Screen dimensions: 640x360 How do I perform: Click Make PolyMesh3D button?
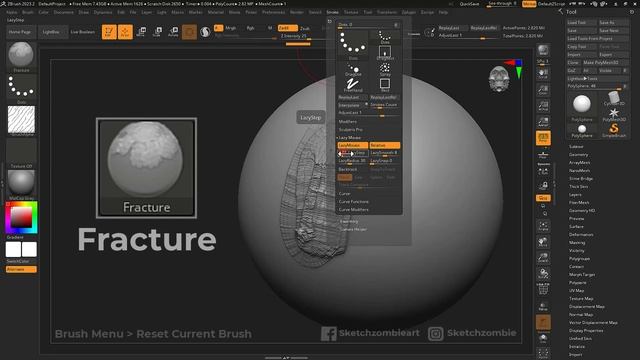[605, 62]
